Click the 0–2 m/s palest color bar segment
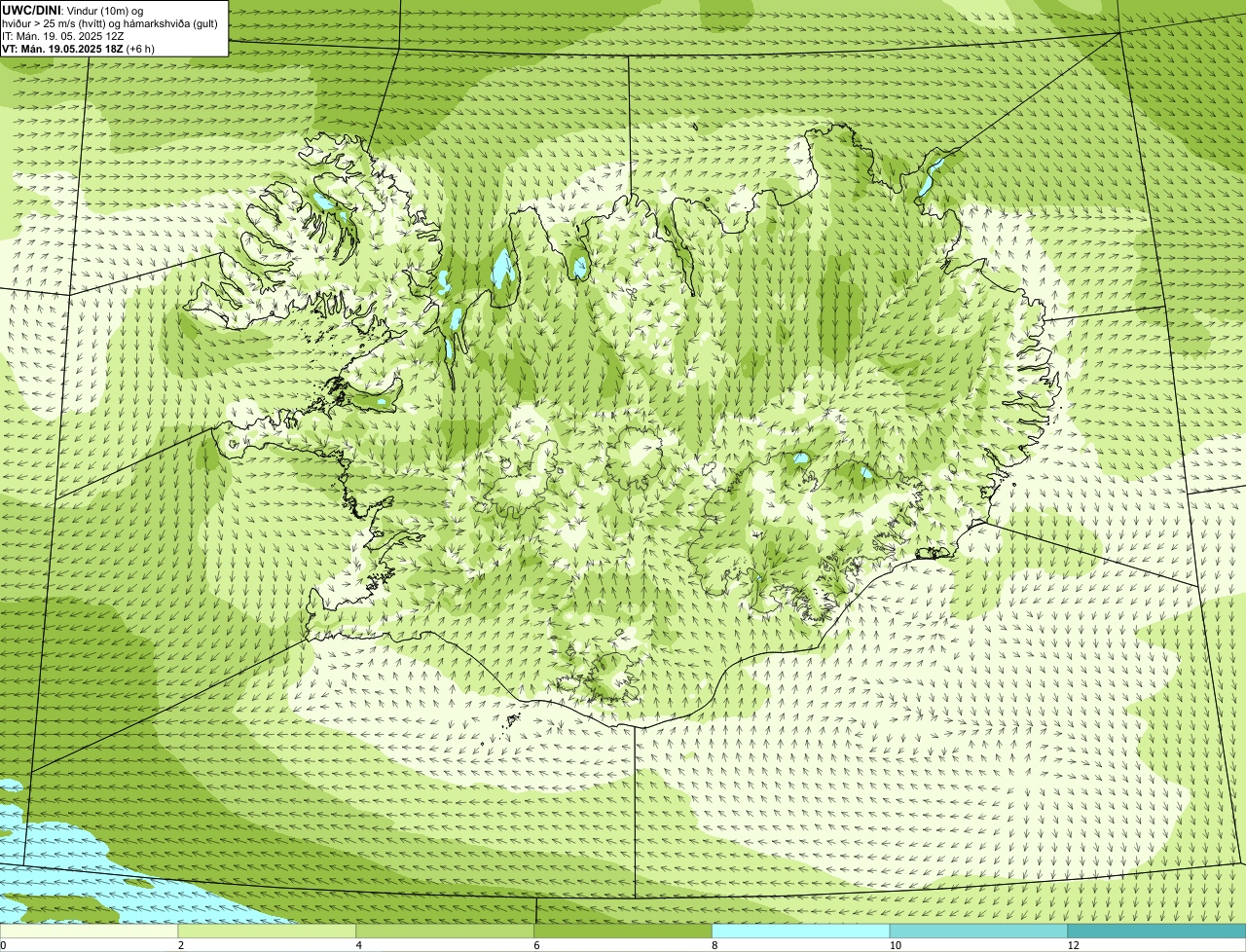The height and width of the screenshot is (952, 1246). (x=90, y=932)
